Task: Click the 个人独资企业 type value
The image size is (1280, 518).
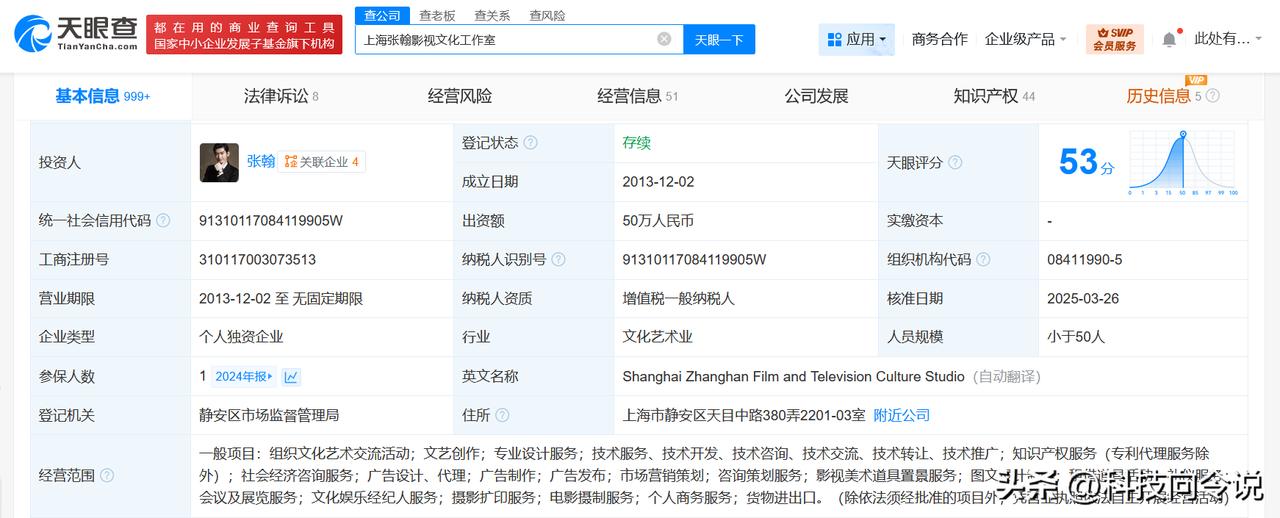Action: pos(241,337)
